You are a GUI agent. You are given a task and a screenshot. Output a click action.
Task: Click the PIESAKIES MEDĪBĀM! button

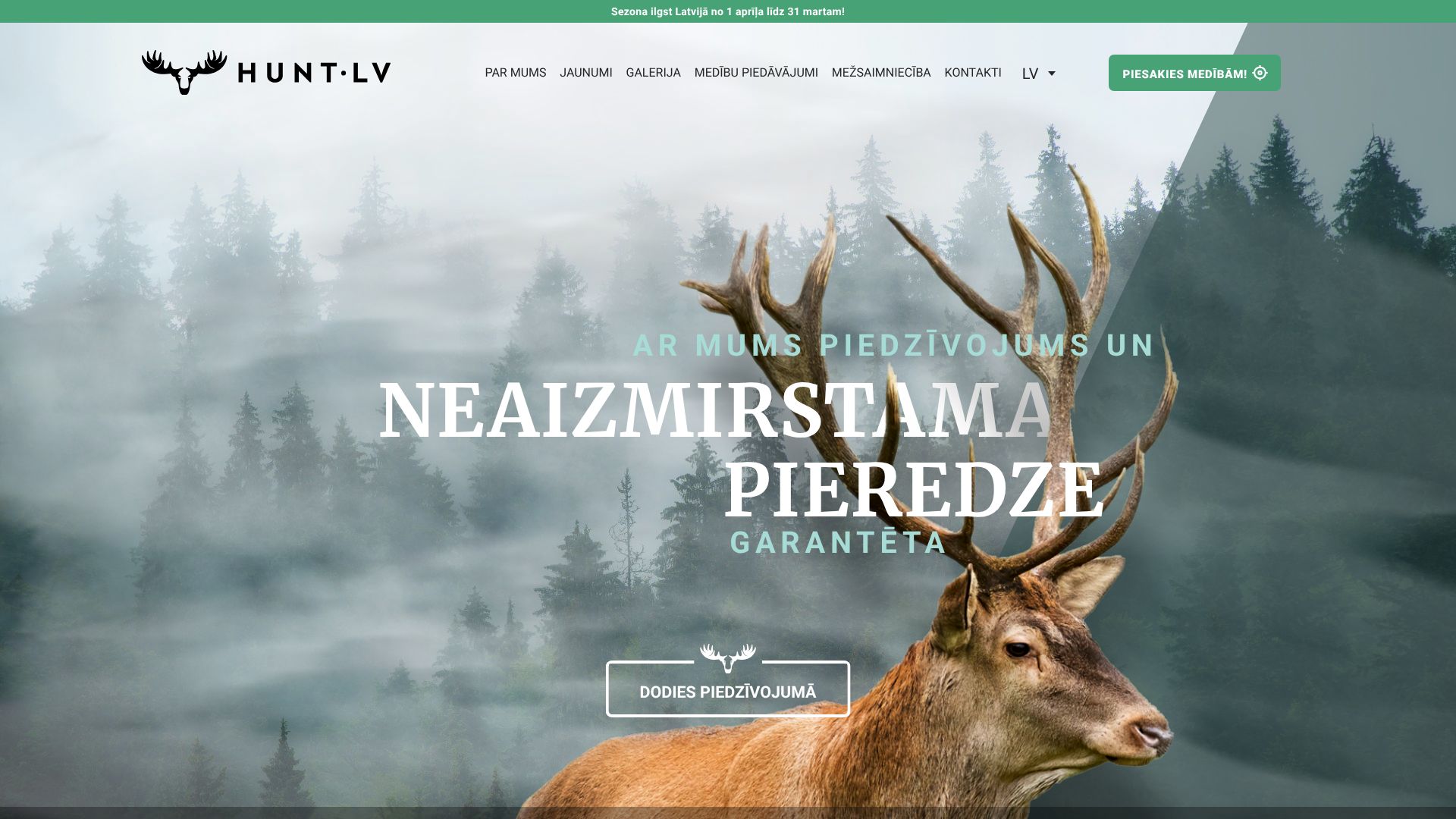coord(1194,73)
